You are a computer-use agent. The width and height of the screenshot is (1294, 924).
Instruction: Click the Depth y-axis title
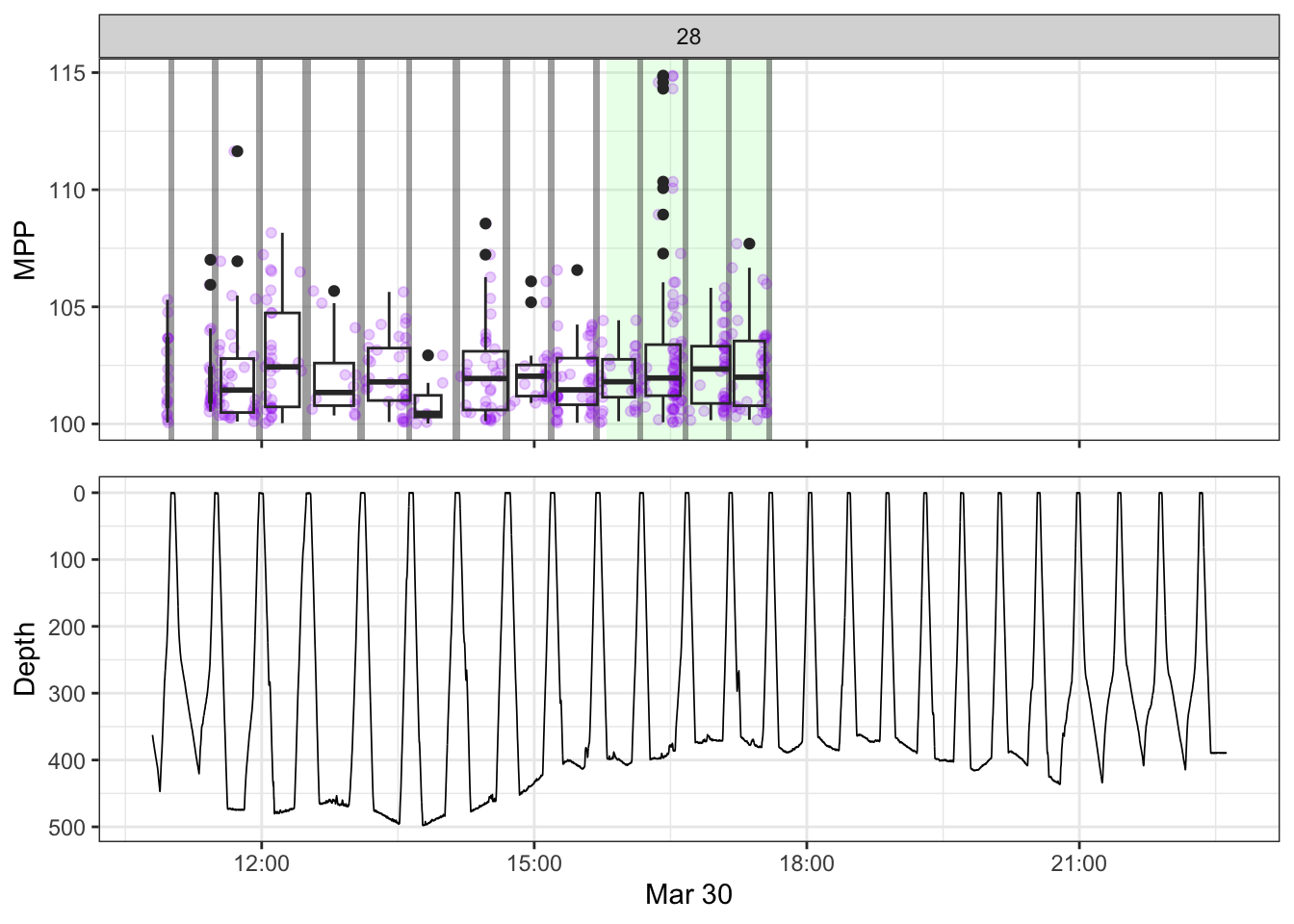pos(25,658)
